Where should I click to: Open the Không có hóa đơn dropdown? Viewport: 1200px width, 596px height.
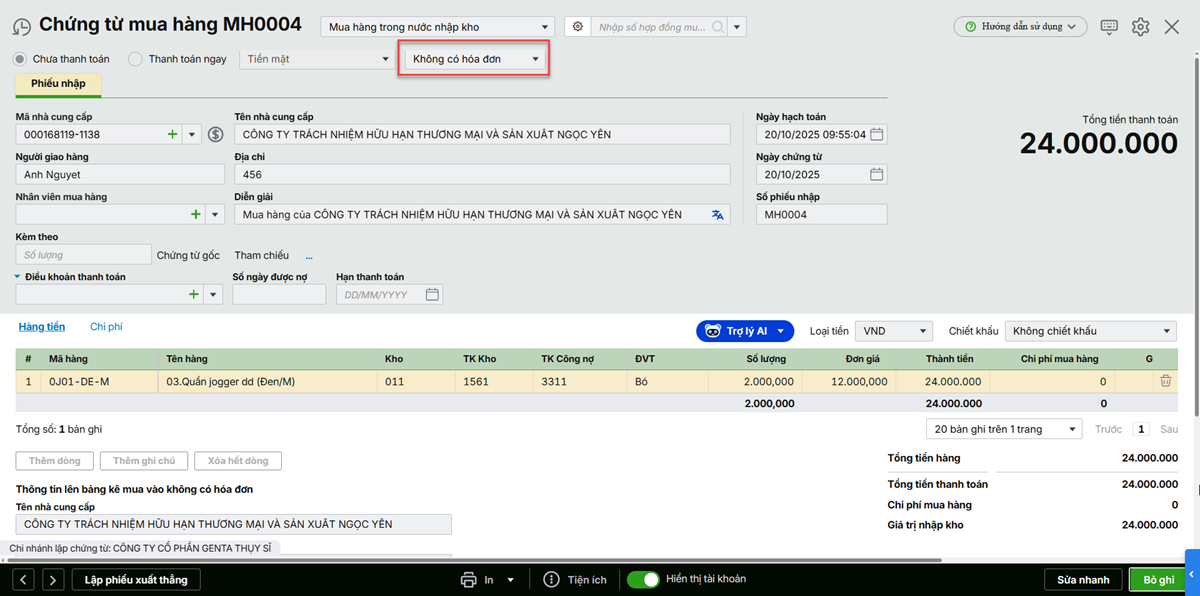coord(473,59)
